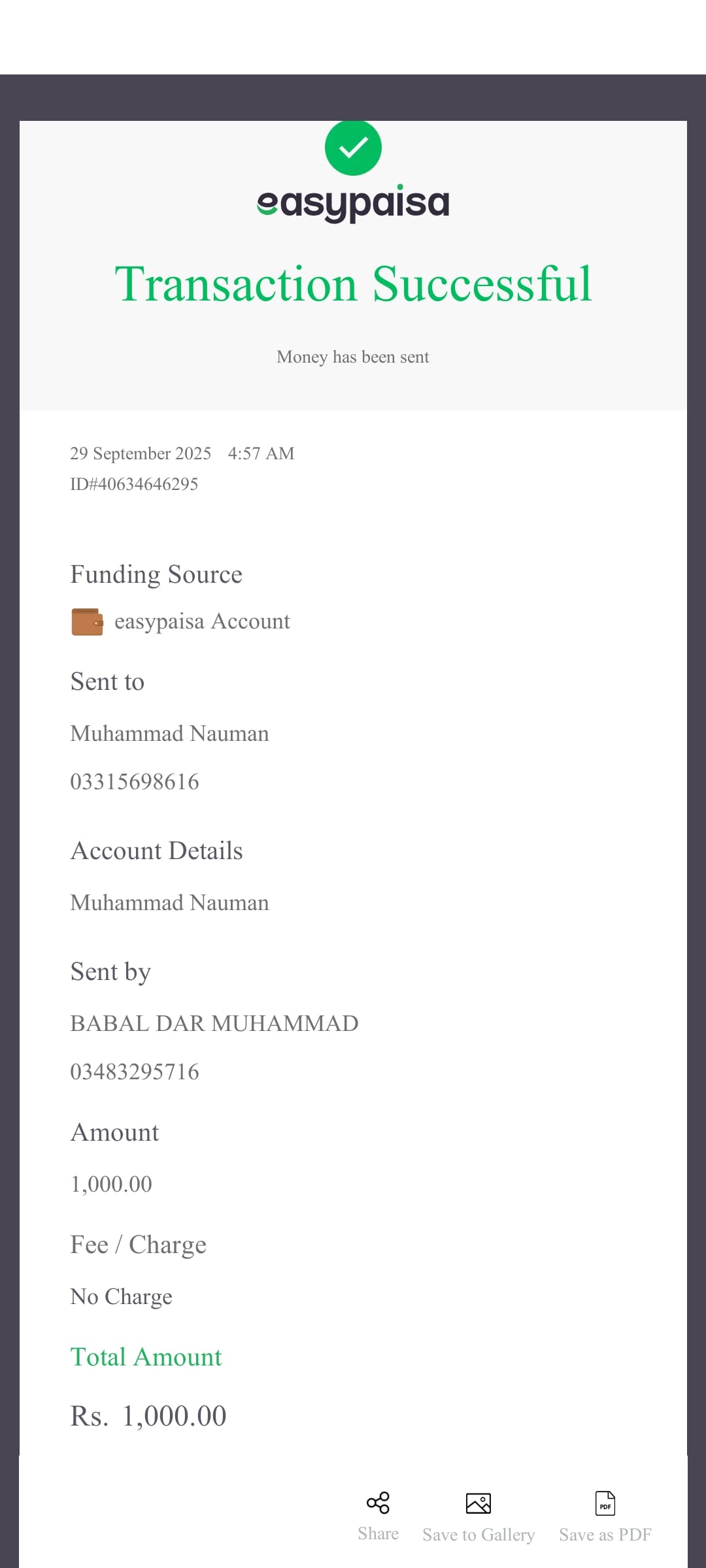Viewport: 706px width, 1568px height.
Task: Click the transaction date 29 September 2025
Action: tap(141, 453)
